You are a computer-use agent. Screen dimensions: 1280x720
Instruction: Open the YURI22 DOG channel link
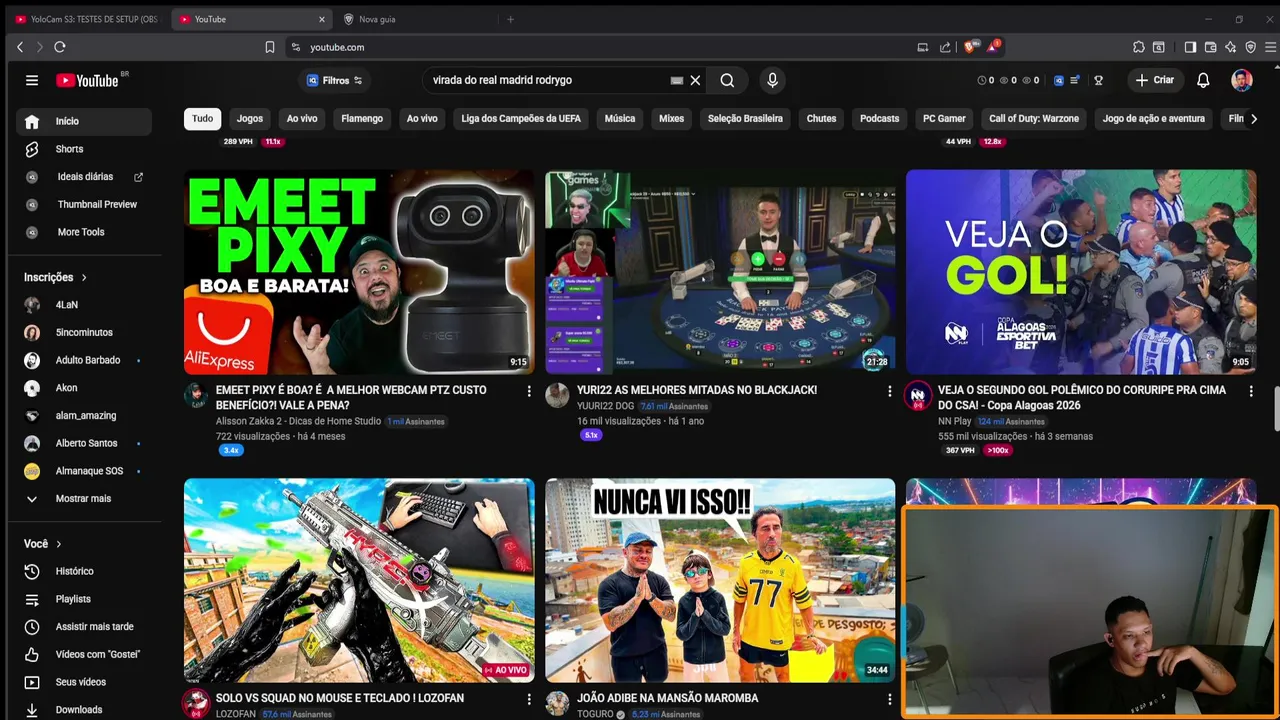605,406
